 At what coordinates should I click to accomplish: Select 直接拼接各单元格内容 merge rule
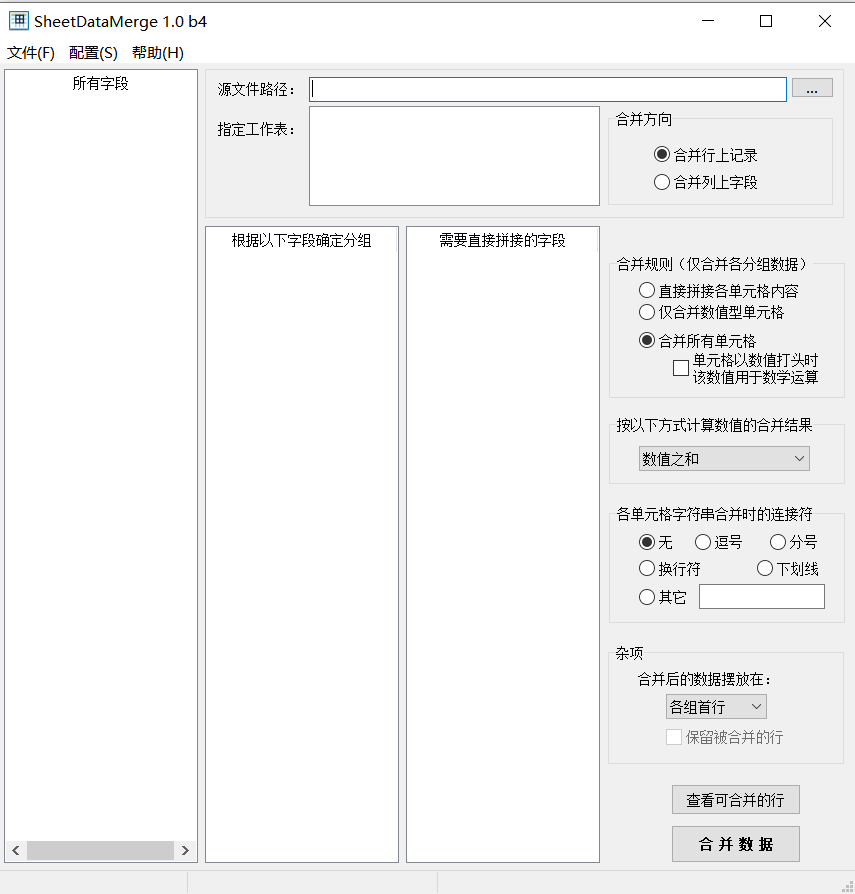tap(647, 290)
